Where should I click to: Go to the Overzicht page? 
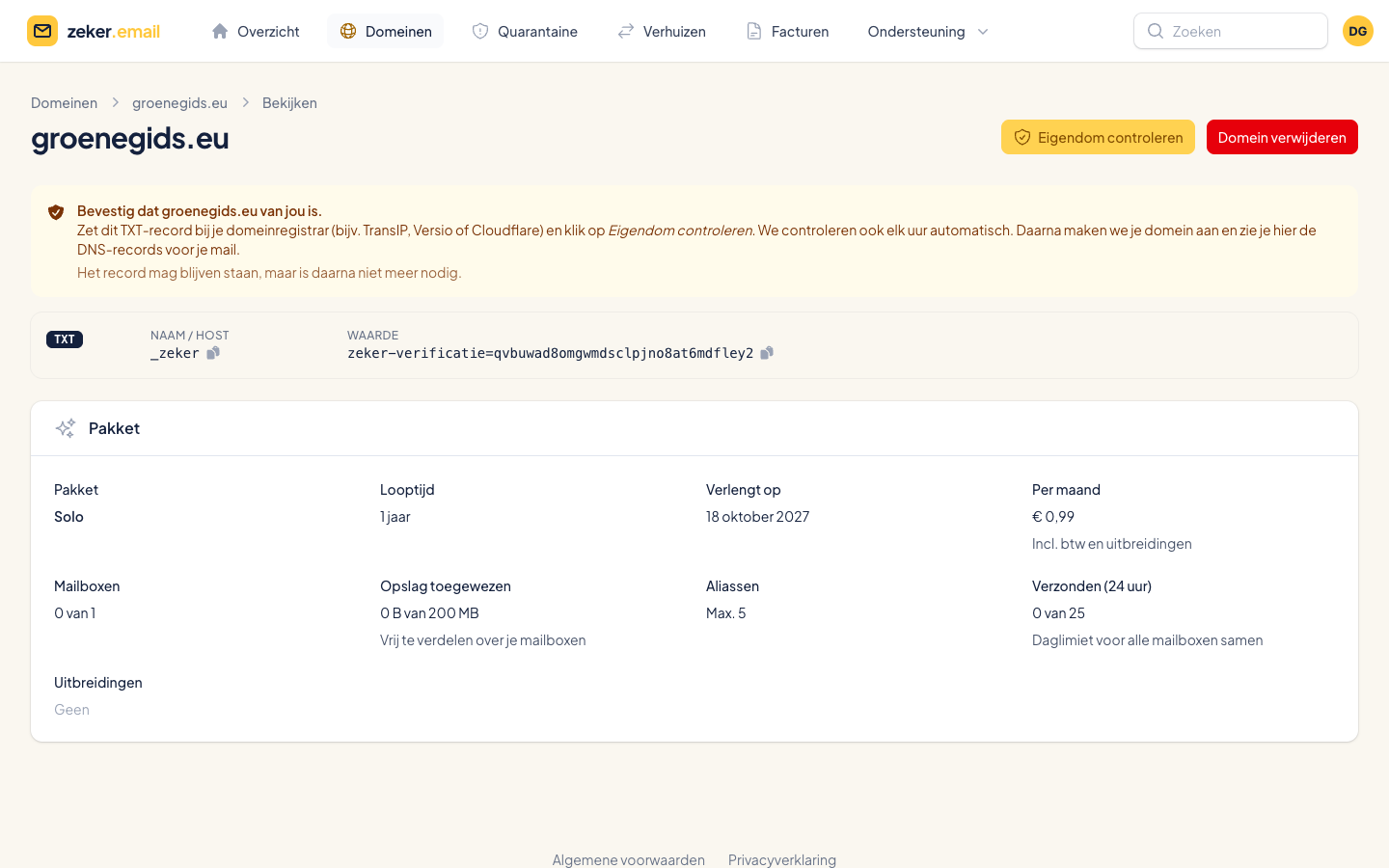coord(256,31)
